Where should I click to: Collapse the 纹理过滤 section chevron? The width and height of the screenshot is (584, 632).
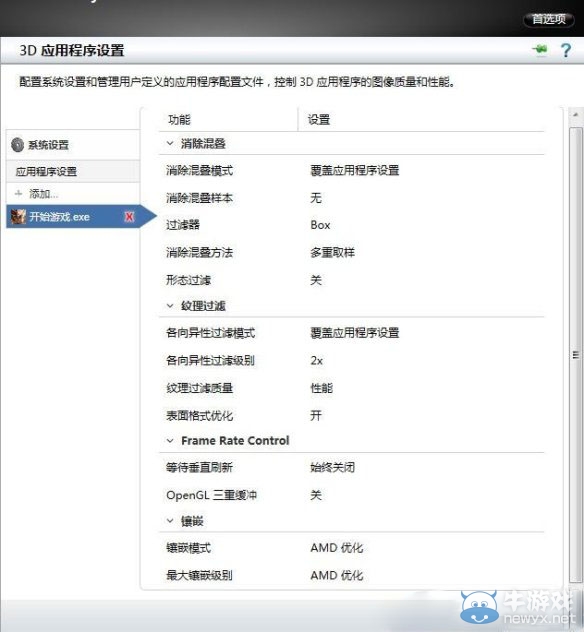click(x=170, y=306)
